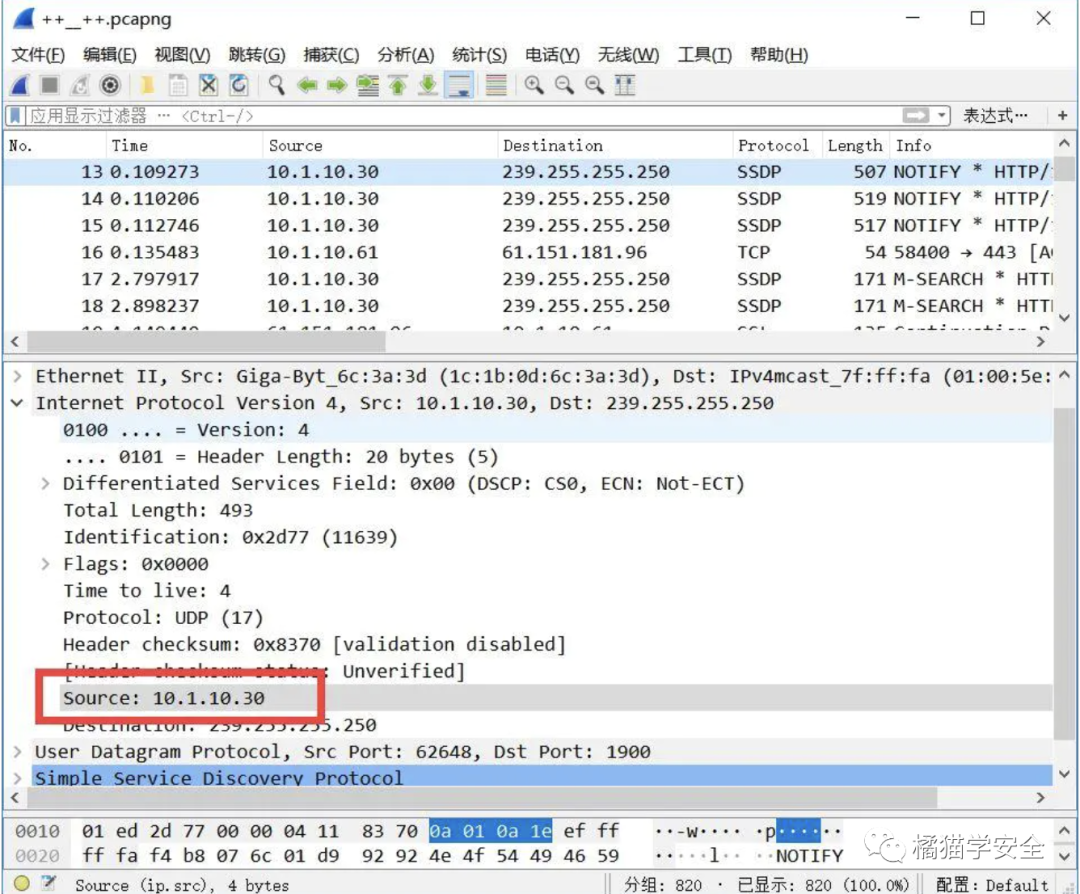Expand Differentiated Services Field node
This screenshot has height=894, width=1080.
click(45, 484)
